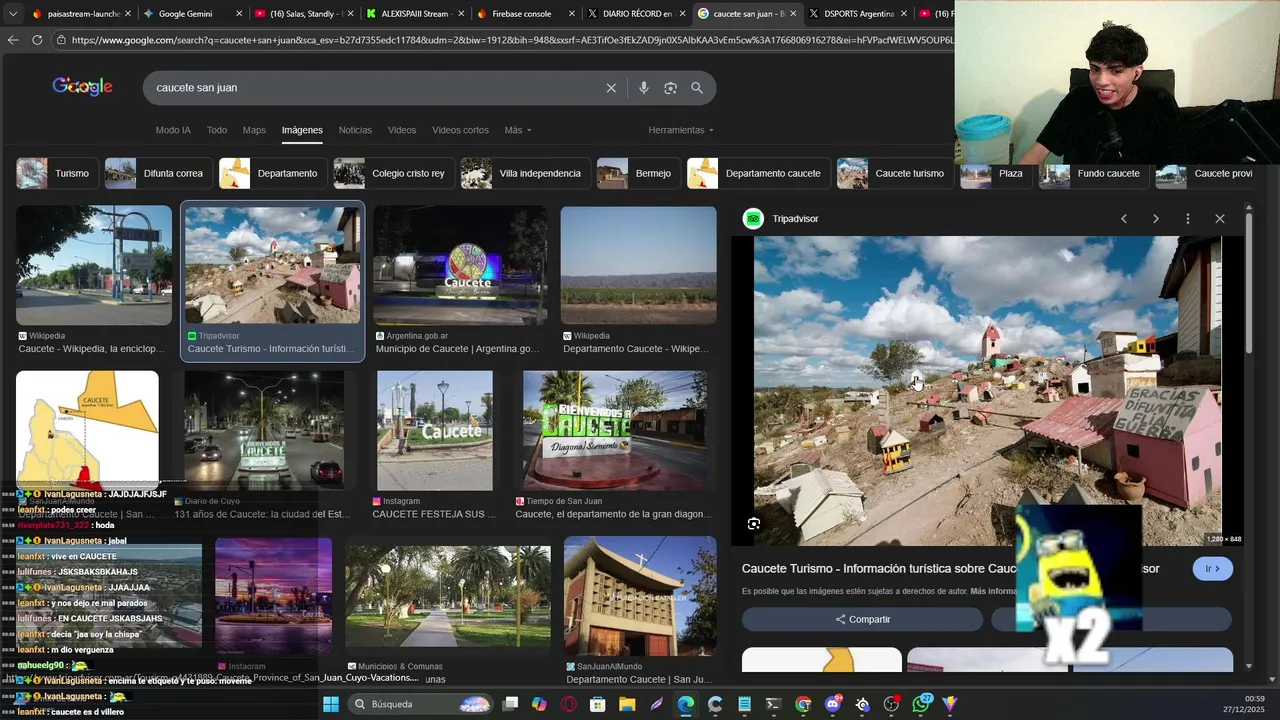
Task: Open OBS Studio from the taskbar
Action: 891,704
